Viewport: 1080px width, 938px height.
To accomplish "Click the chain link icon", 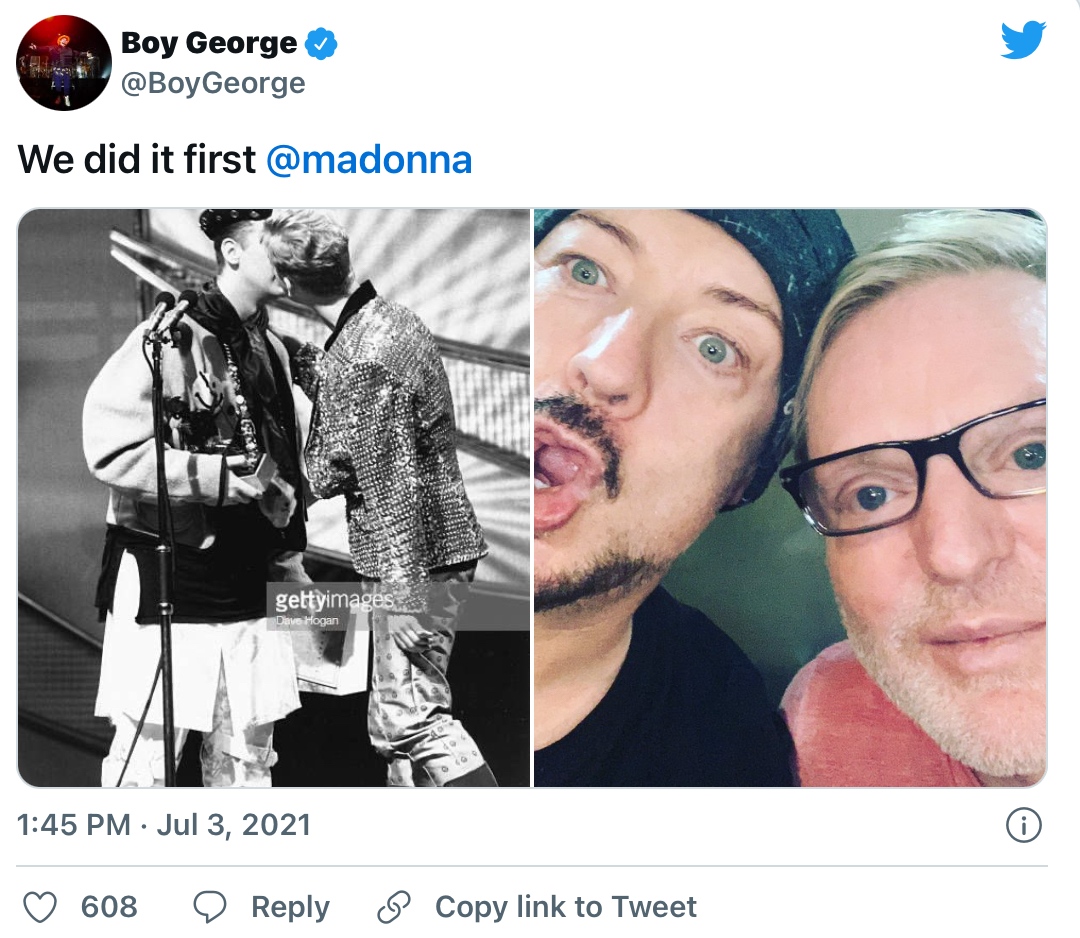I will click(x=393, y=906).
